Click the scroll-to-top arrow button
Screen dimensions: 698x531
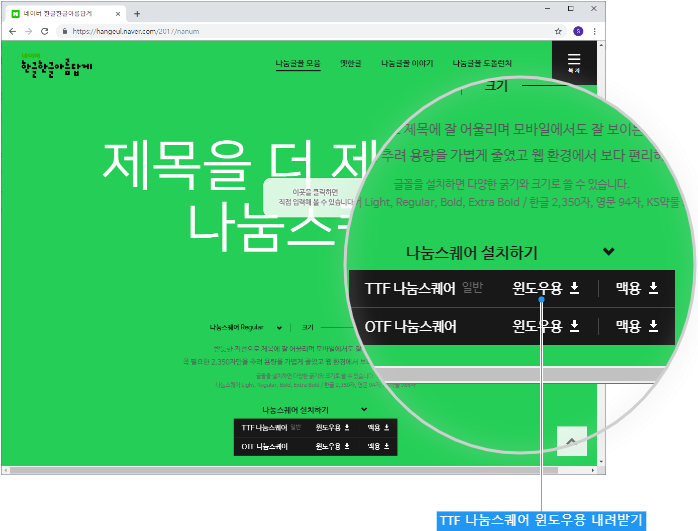572,441
